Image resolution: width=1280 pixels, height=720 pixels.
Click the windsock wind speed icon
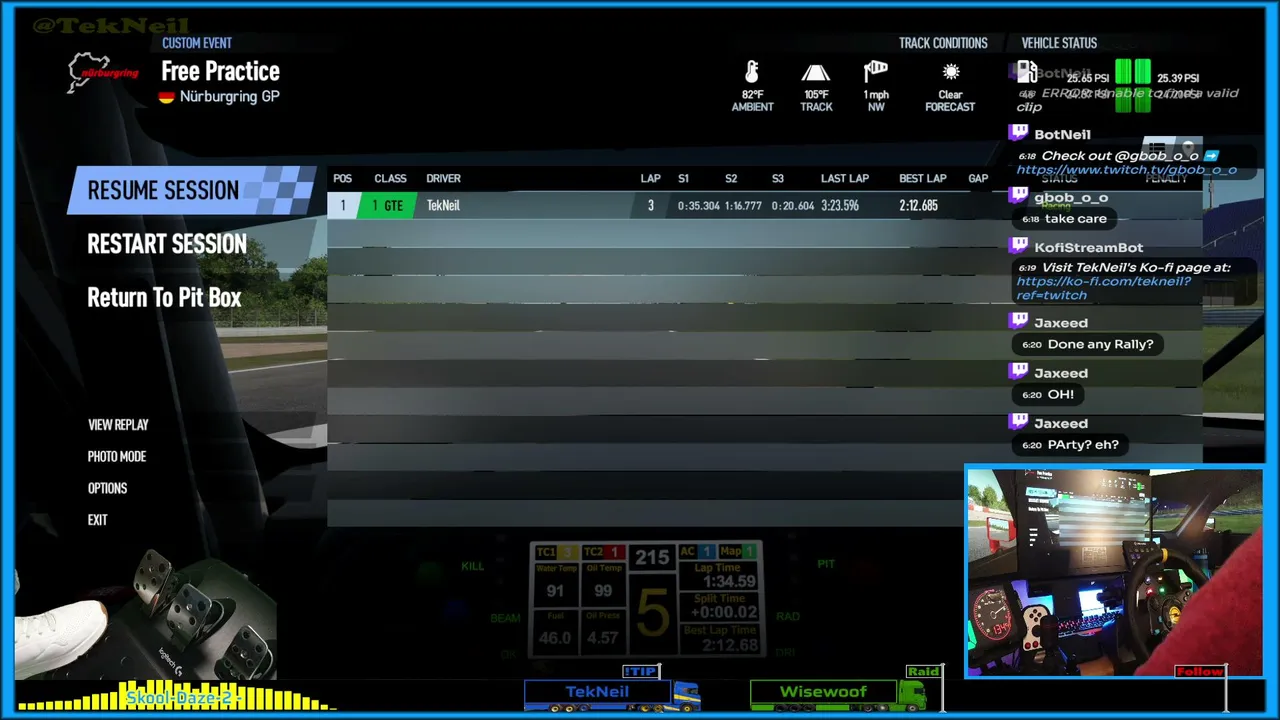(876, 73)
